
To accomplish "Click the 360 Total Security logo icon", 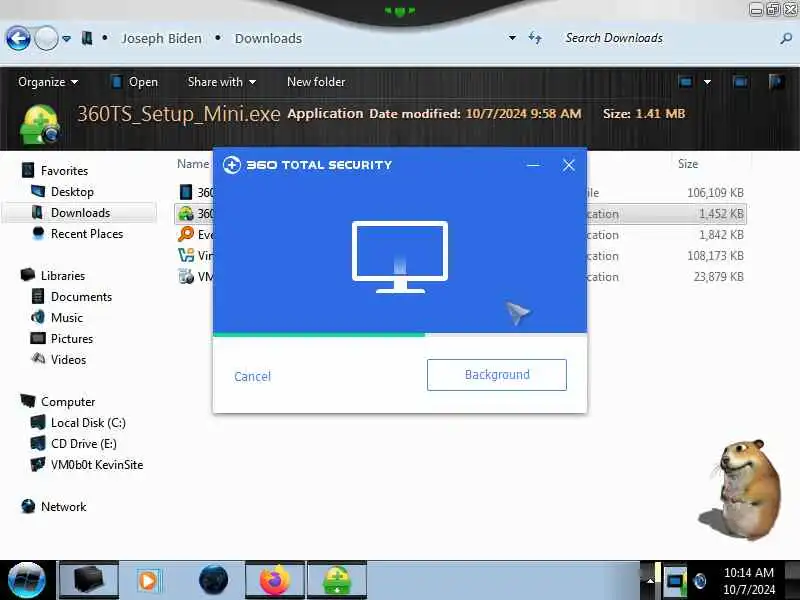I will 232,165.
